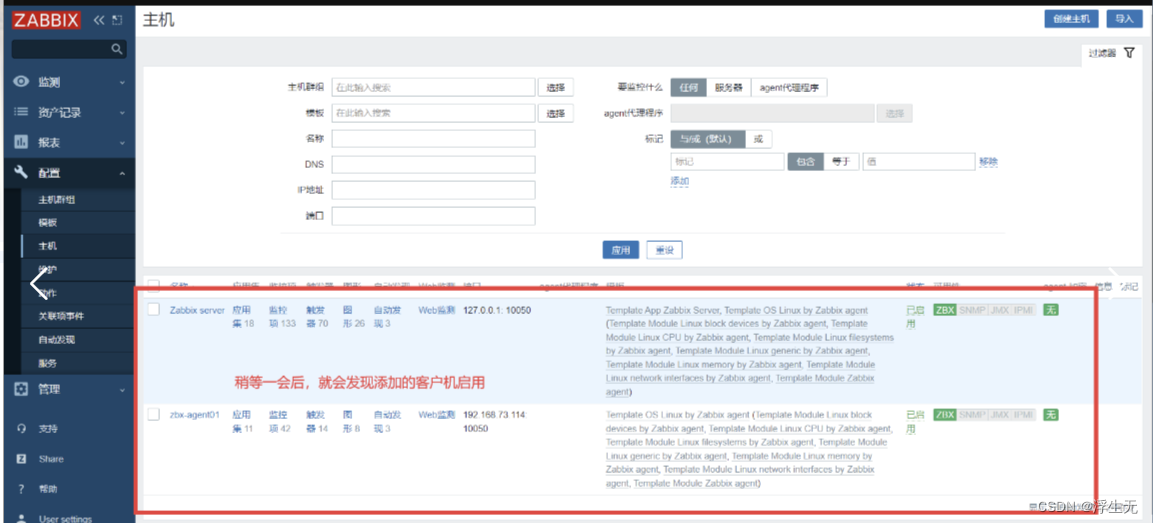Screen dimensions: 1153x523
Task: Expand the 管理 menu chevron
Action: point(122,390)
